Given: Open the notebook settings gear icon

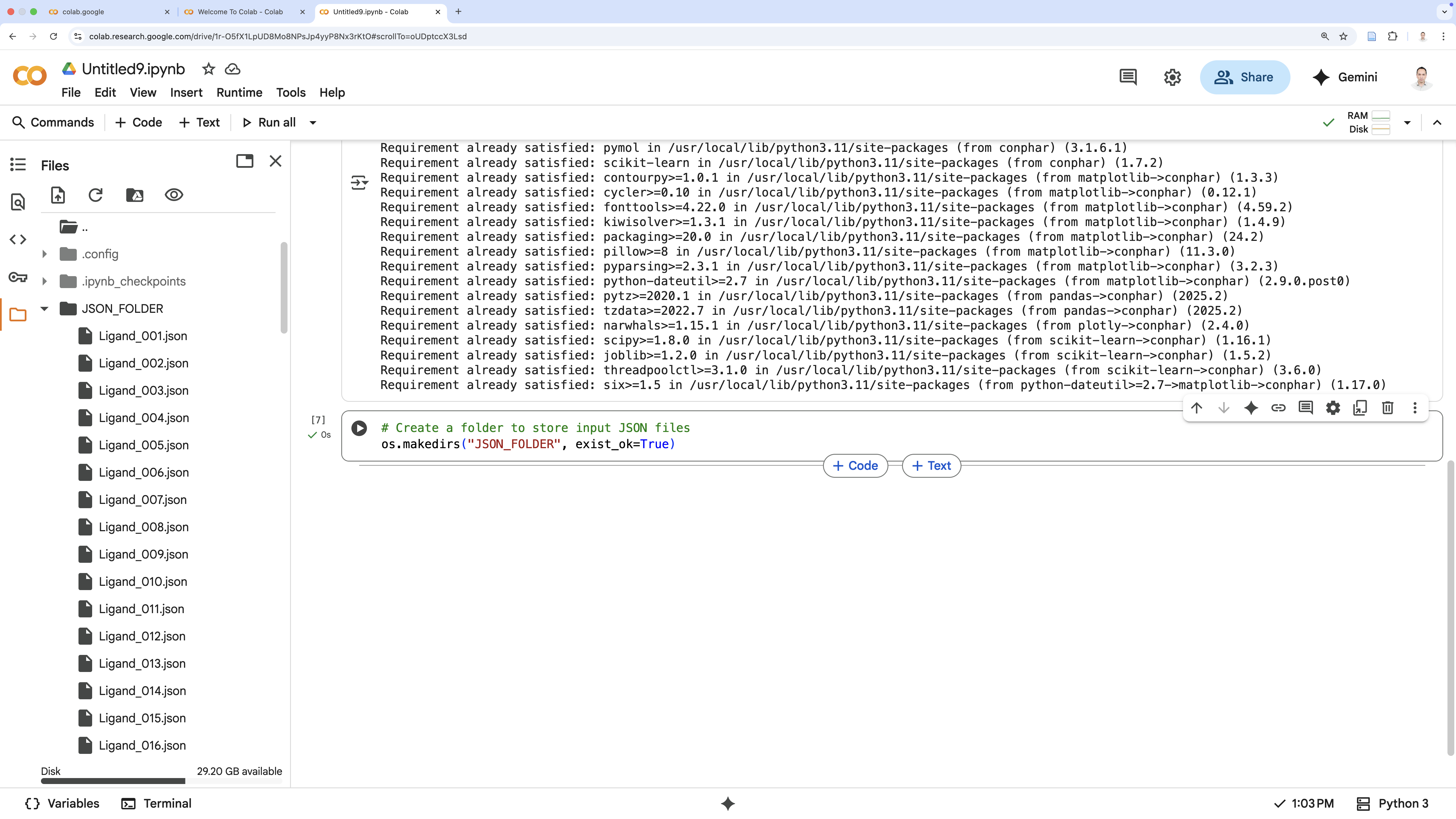Looking at the screenshot, I should pyautogui.click(x=1172, y=77).
